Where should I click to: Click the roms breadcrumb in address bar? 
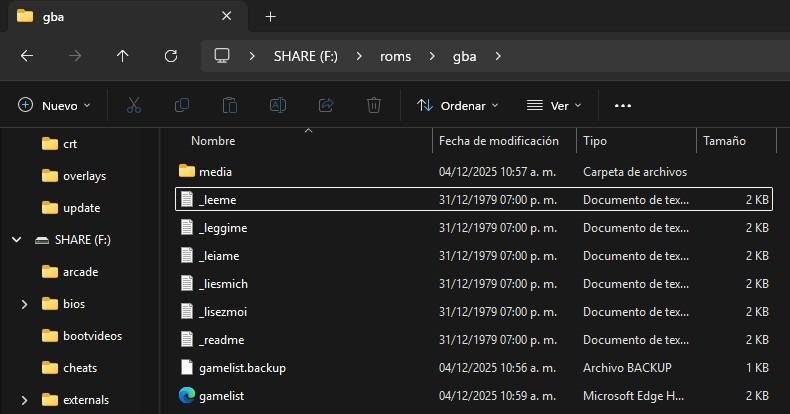point(394,56)
